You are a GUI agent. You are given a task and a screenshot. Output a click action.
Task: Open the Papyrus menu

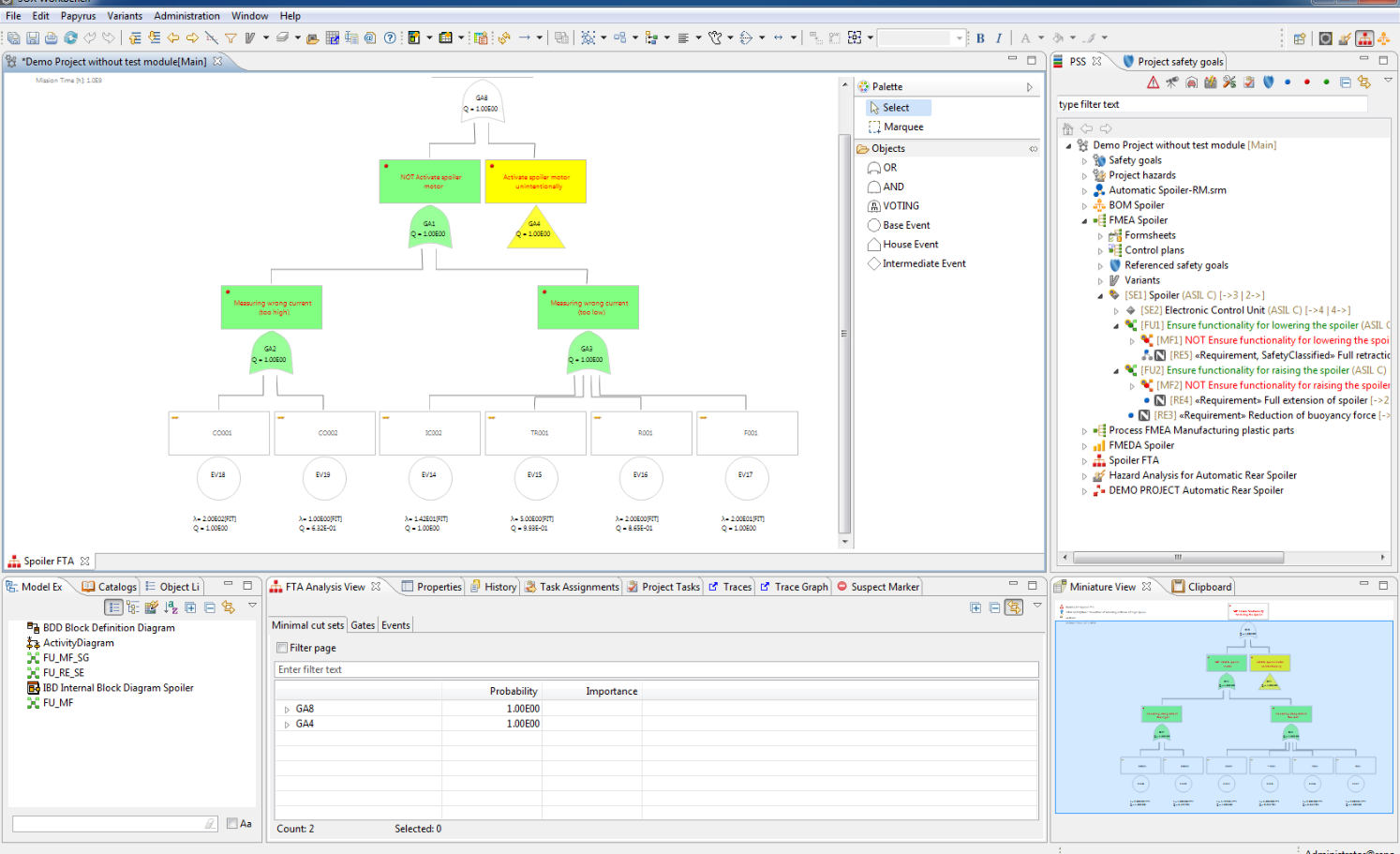tap(78, 16)
